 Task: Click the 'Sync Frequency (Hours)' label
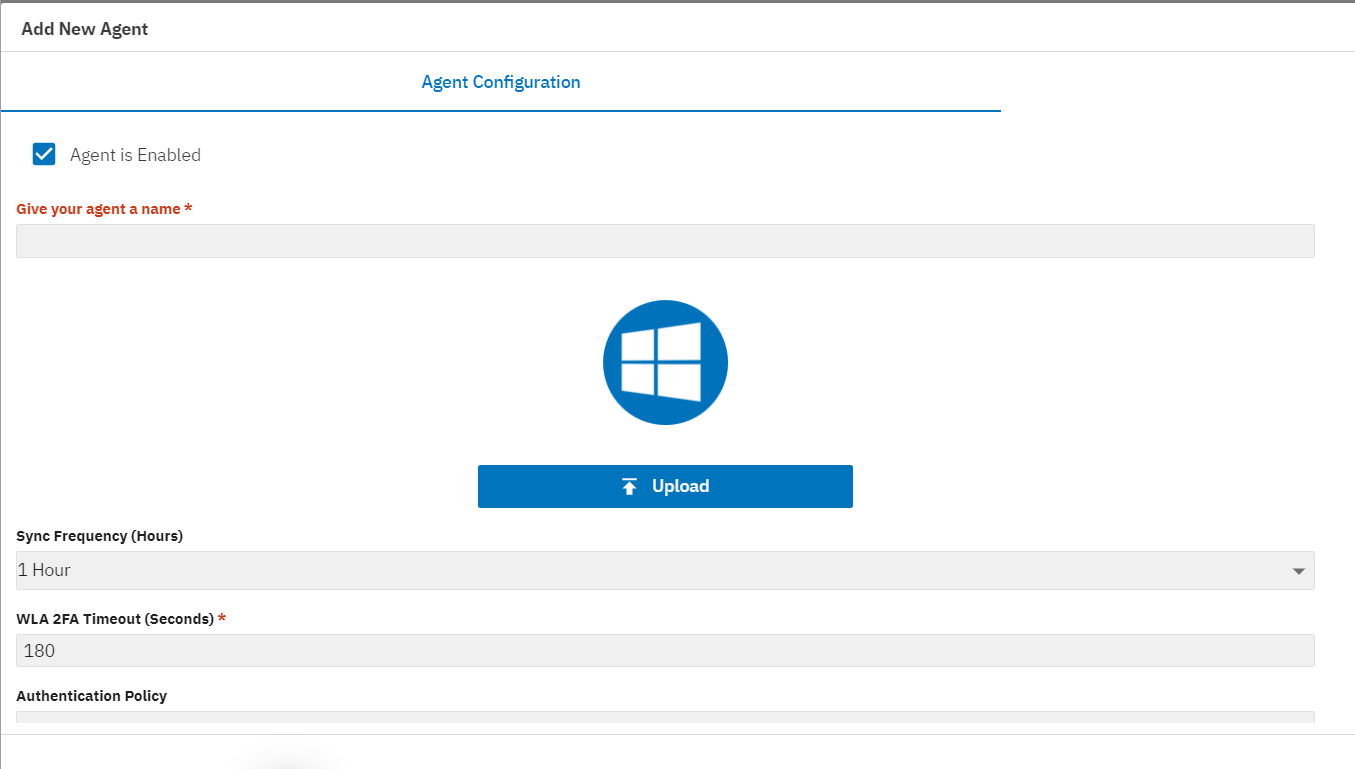coord(100,536)
